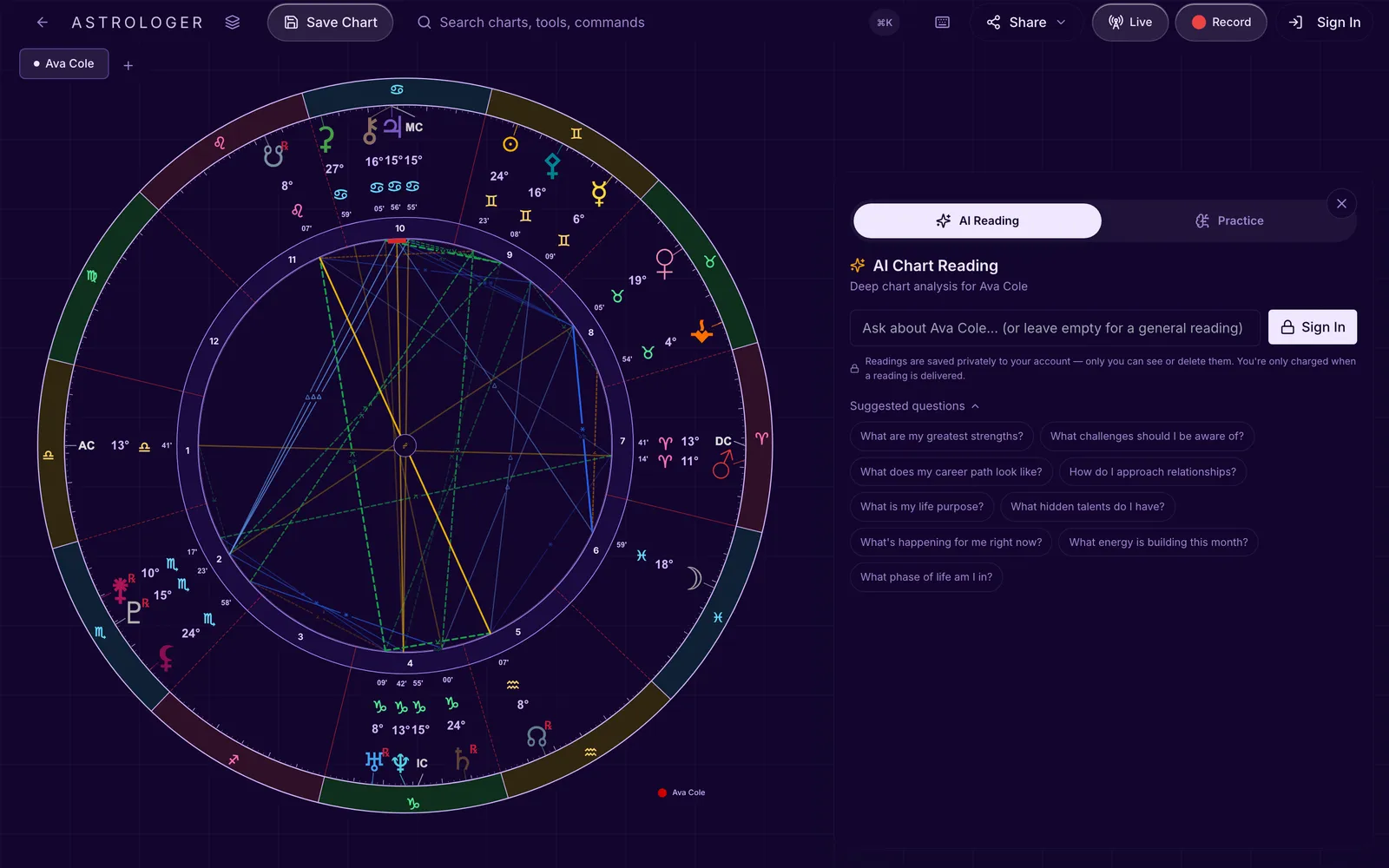Open the layers stack icon

(232, 23)
